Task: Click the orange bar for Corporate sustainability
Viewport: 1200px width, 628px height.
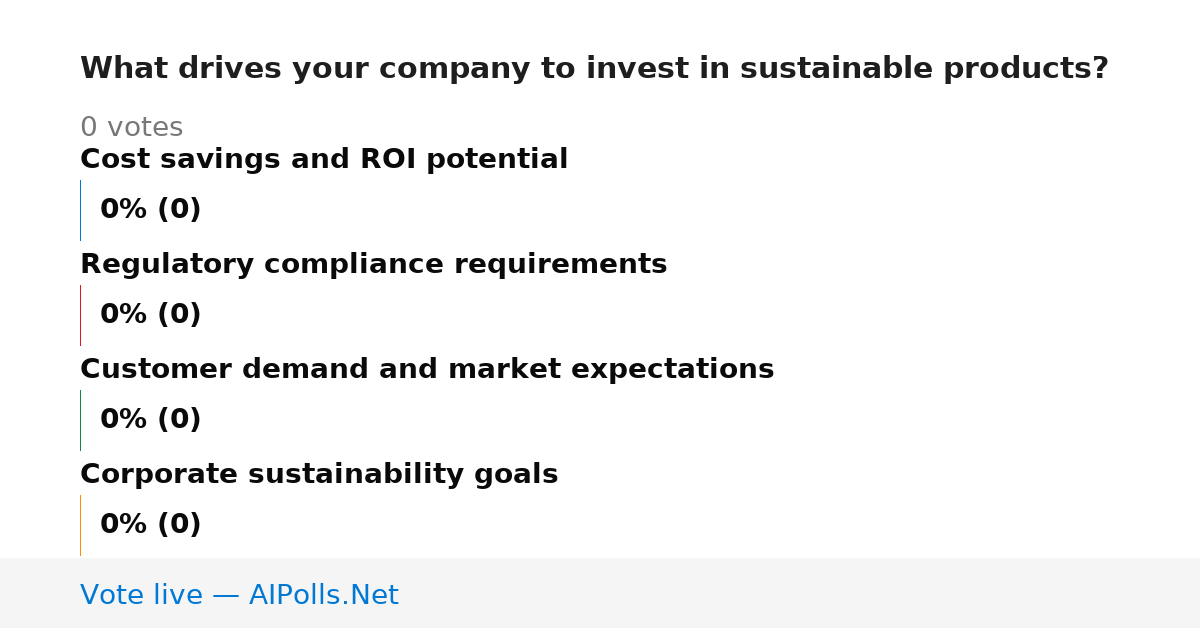Action: [81, 525]
